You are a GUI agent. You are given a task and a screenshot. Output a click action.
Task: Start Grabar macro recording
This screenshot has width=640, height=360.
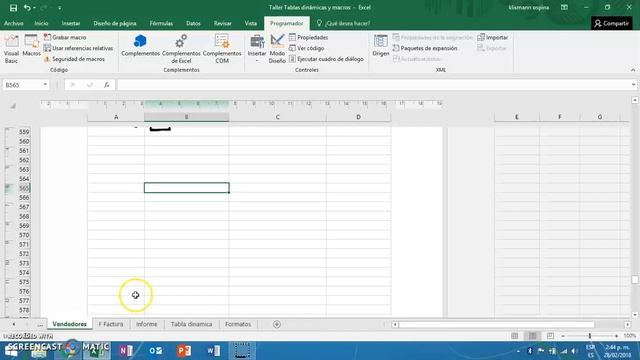pyautogui.click(x=65, y=37)
